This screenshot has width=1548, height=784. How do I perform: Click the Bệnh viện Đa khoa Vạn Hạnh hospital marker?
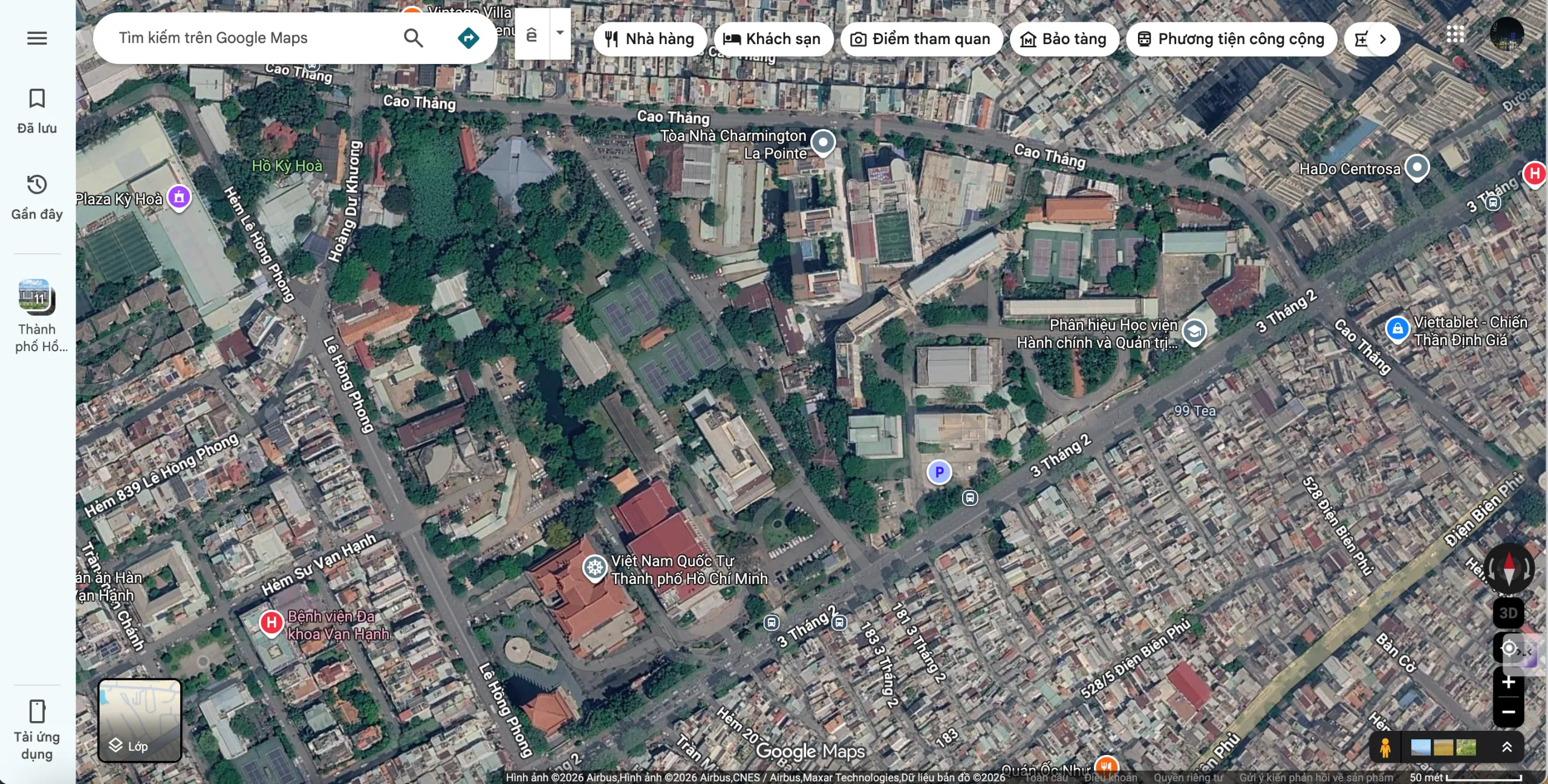(272, 623)
